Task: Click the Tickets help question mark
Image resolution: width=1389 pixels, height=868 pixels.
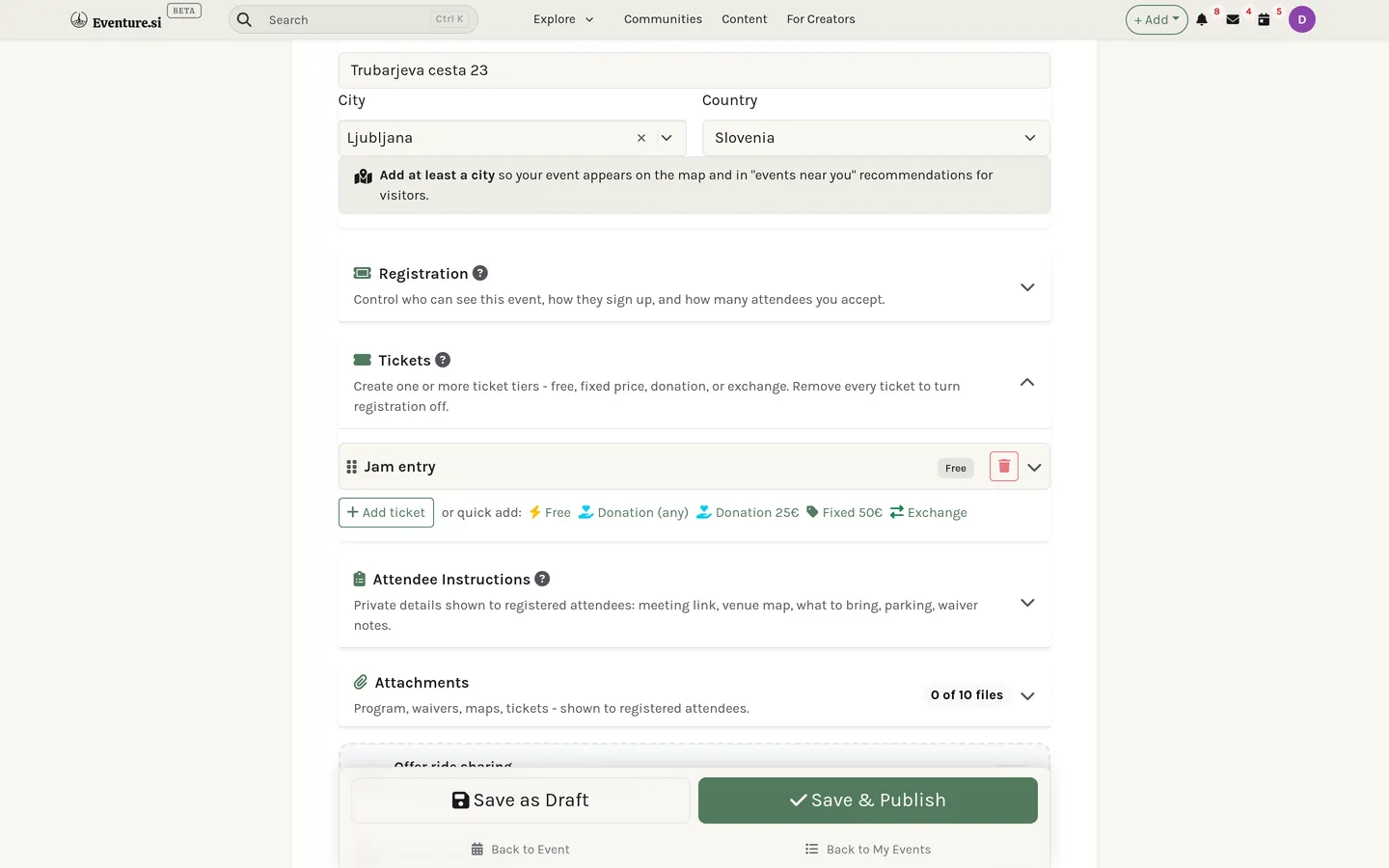Action: click(443, 360)
